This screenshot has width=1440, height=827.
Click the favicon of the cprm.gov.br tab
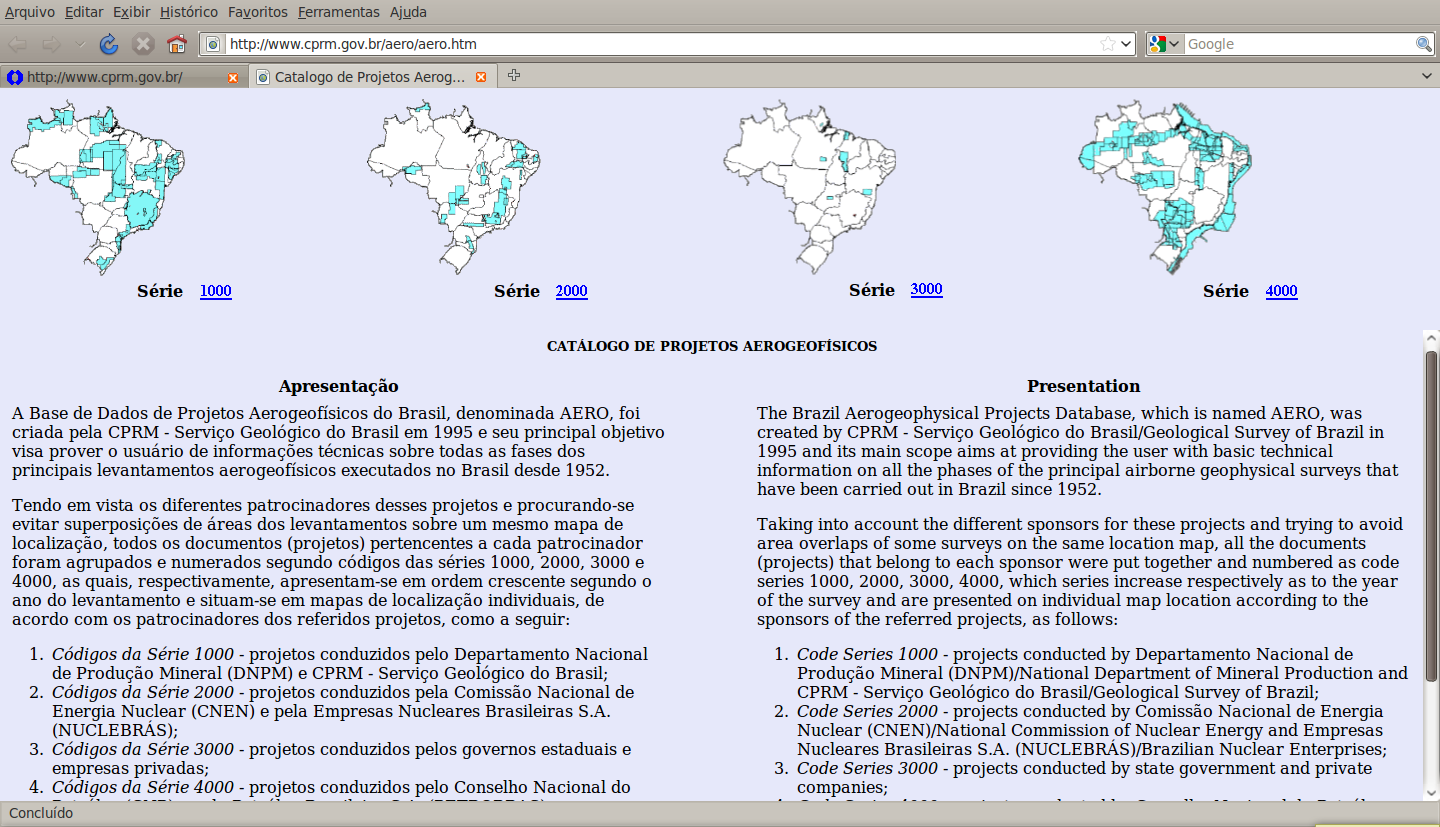(x=15, y=77)
